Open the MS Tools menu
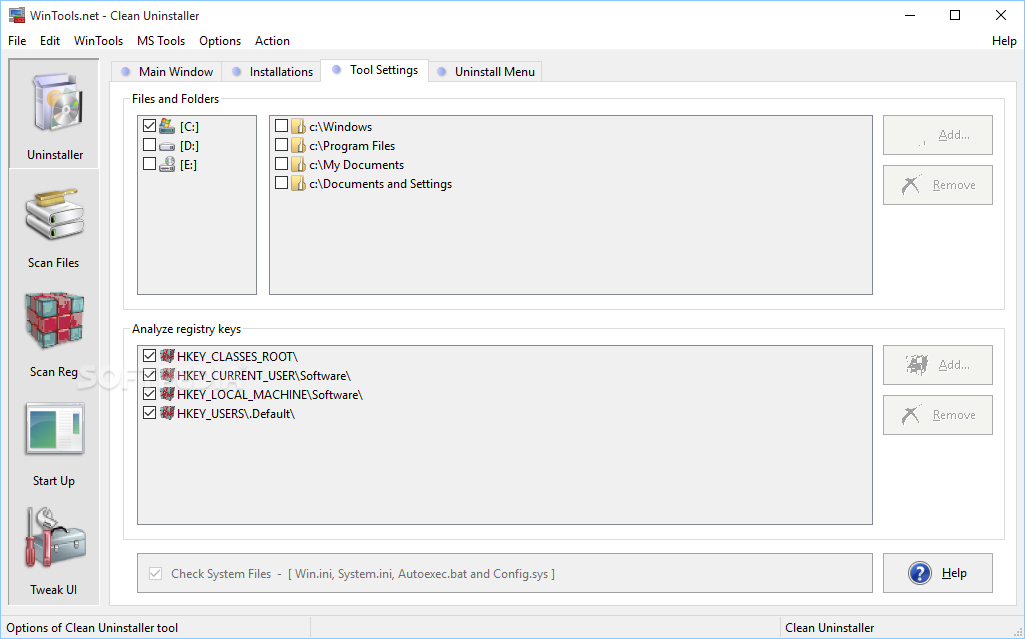1025x639 pixels. (x=161, y=41)
